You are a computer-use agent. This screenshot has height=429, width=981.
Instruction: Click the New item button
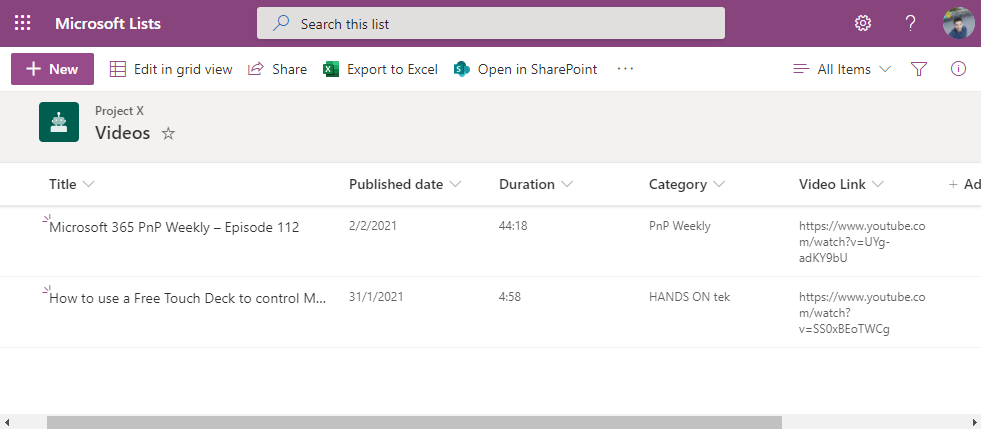point(52,69)
